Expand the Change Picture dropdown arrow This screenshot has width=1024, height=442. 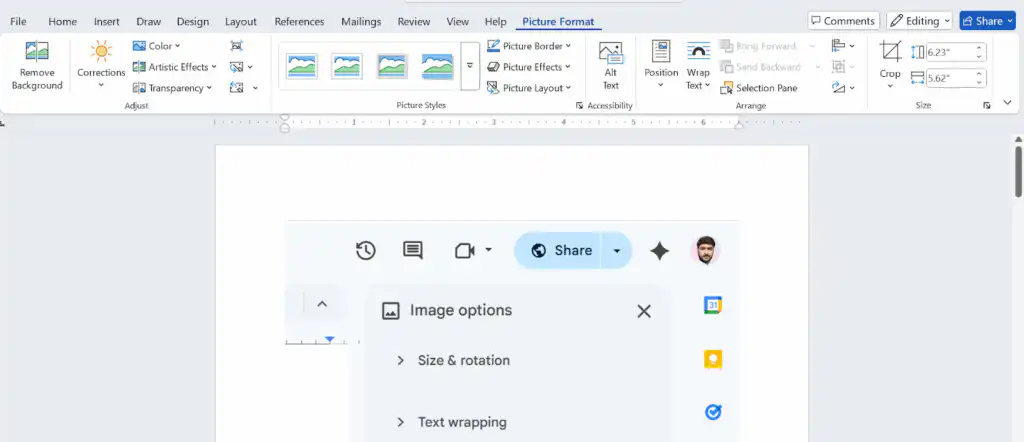point(250,67)
